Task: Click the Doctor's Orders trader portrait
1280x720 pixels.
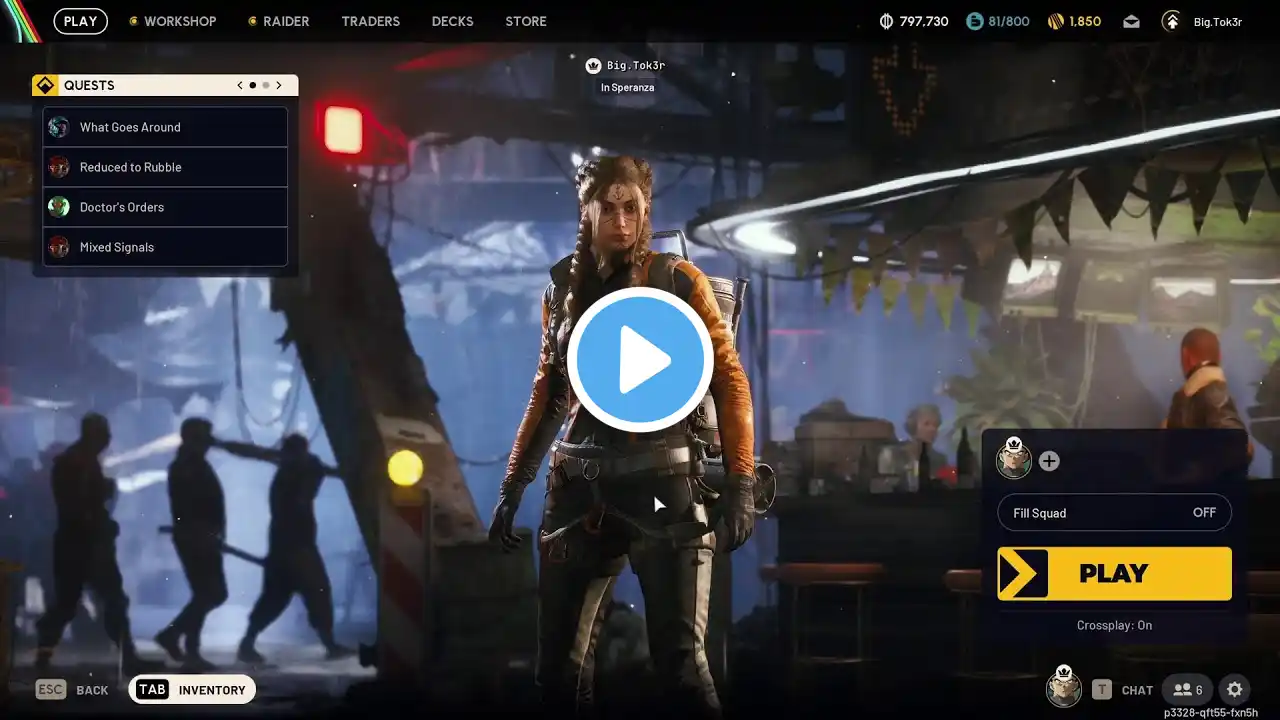Action: tap(59, 207)
